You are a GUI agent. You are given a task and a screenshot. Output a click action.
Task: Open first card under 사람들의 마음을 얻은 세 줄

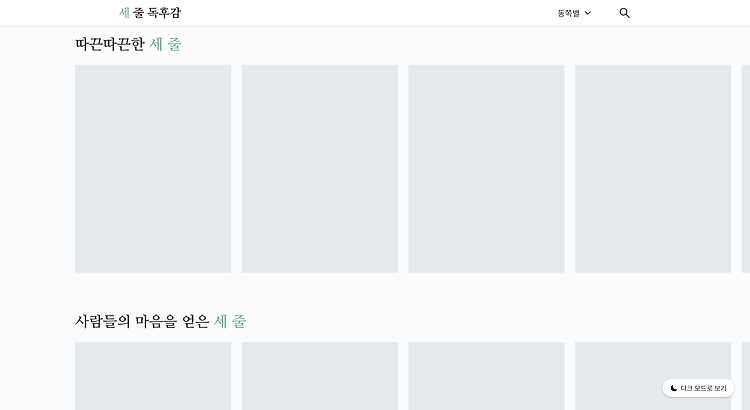click(153, 376)
